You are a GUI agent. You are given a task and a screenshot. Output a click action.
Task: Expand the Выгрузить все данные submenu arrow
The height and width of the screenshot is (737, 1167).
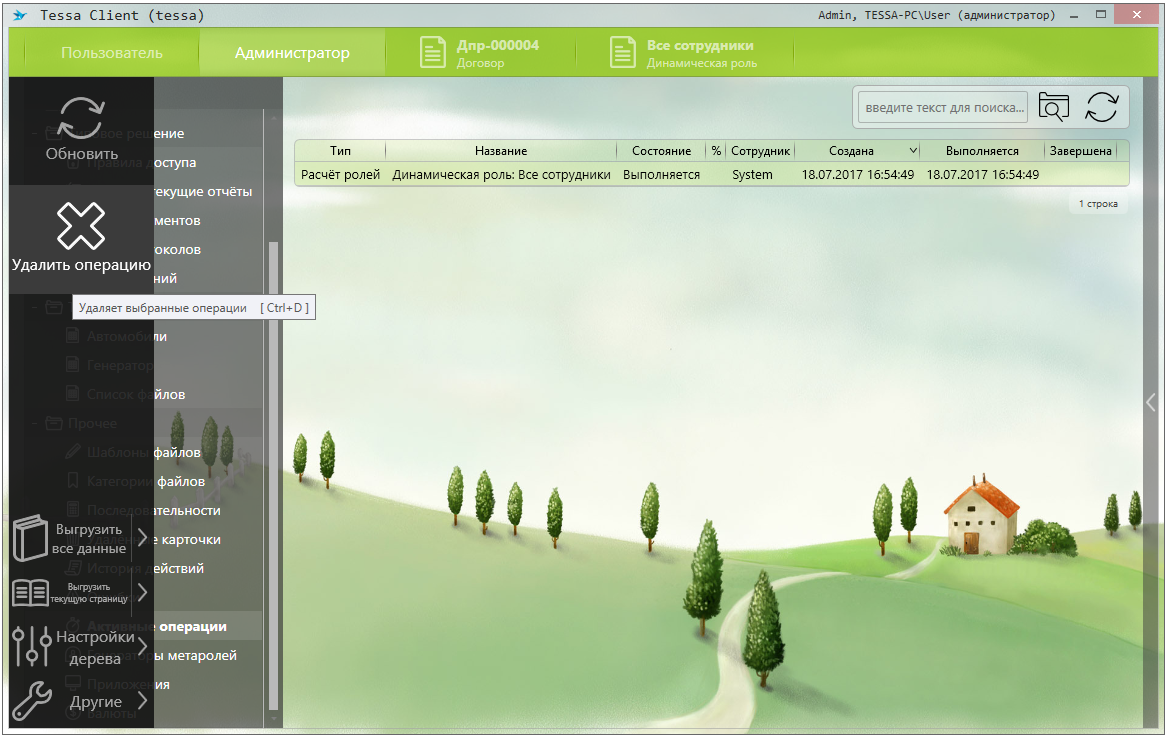click(x=142, y=538)
